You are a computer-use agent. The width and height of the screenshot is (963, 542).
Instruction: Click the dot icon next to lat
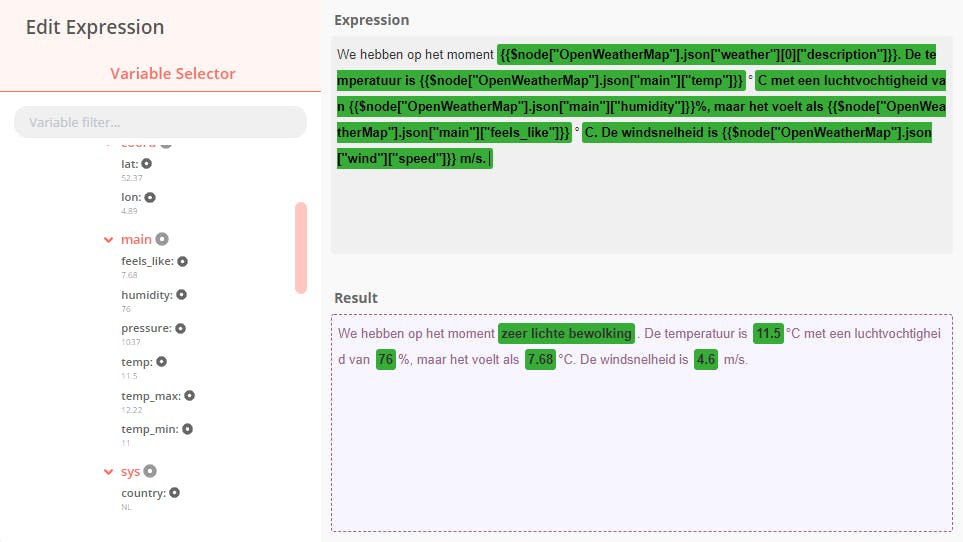tap(146, 163)
